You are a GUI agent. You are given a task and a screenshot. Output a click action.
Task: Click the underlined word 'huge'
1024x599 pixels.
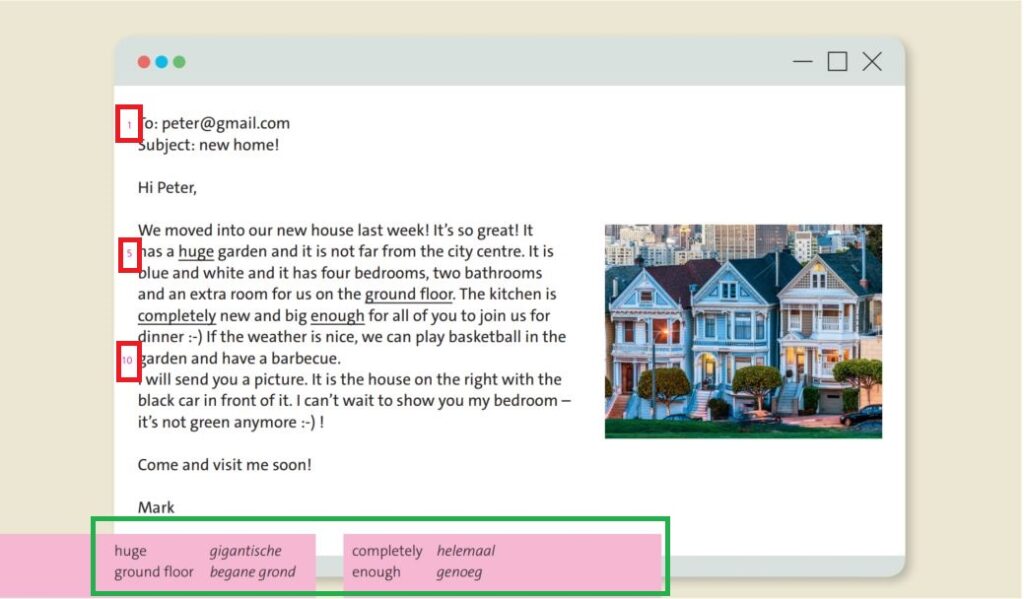[196, 252]
